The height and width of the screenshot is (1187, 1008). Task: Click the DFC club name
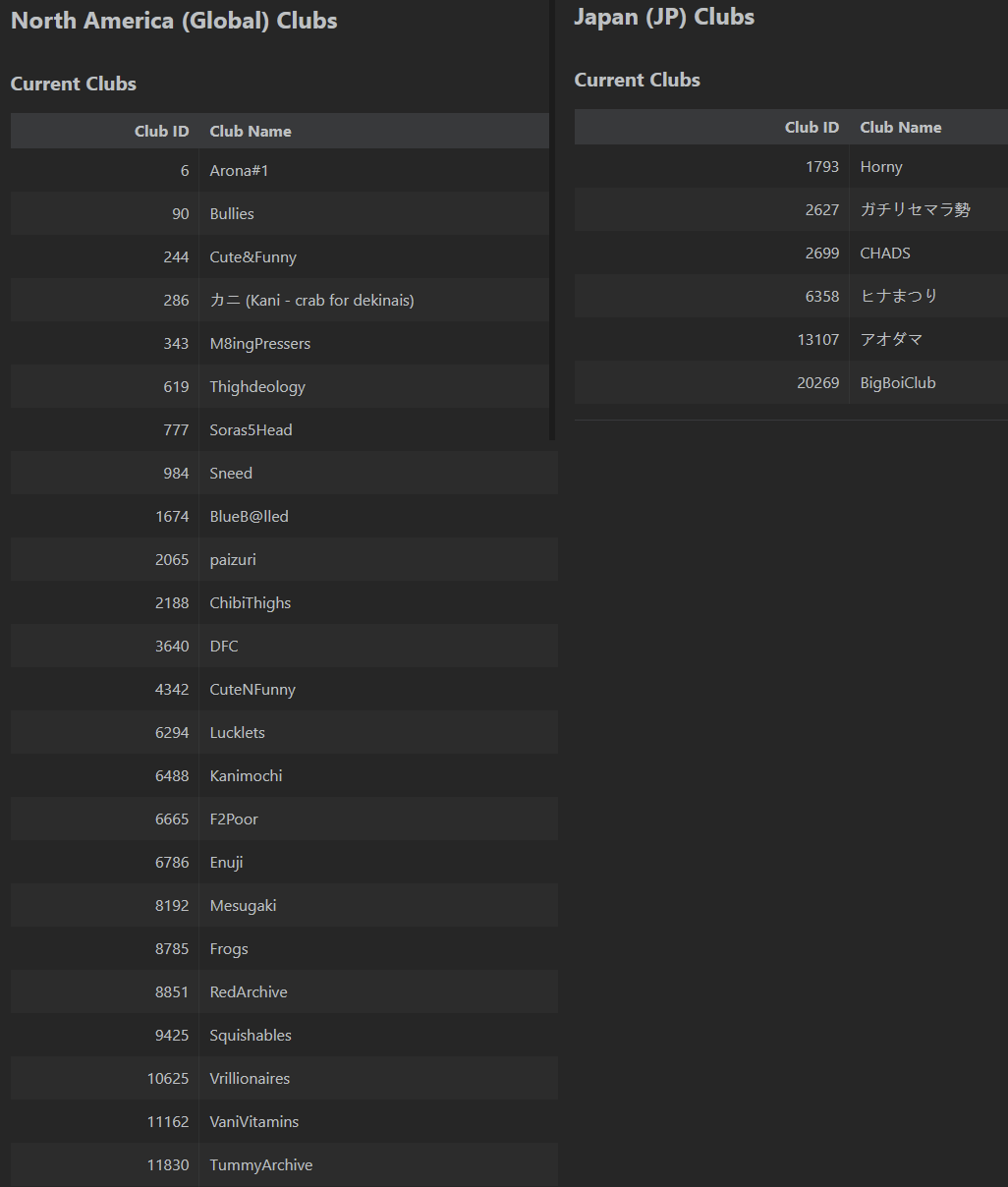pyautogui.click(x=224, y=646)
